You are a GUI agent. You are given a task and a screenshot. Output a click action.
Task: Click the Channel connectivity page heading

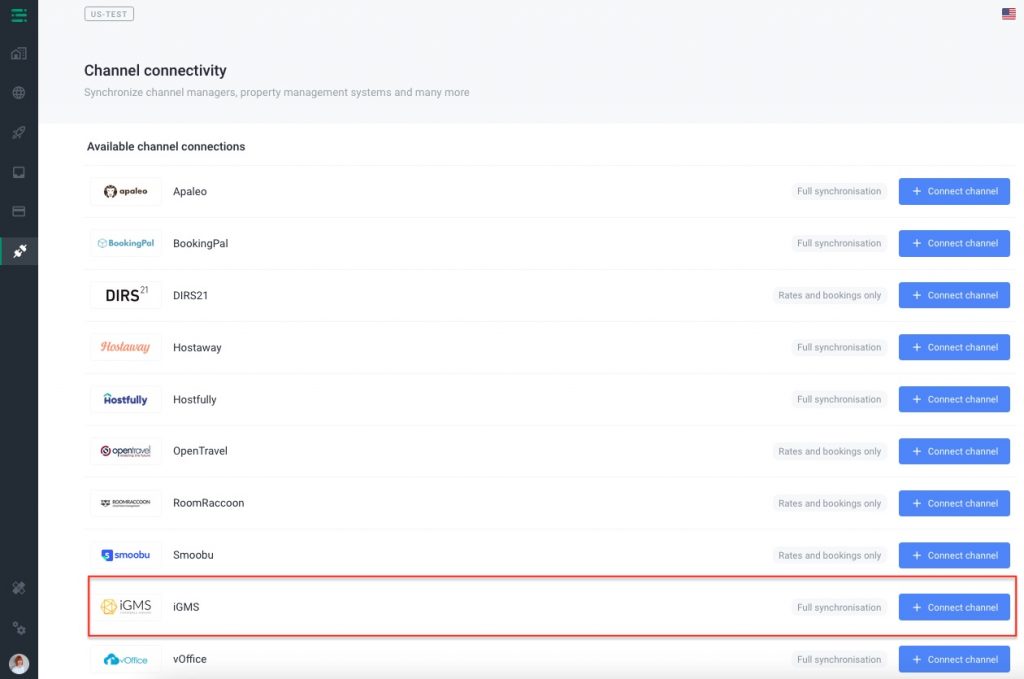coord(155,71)
